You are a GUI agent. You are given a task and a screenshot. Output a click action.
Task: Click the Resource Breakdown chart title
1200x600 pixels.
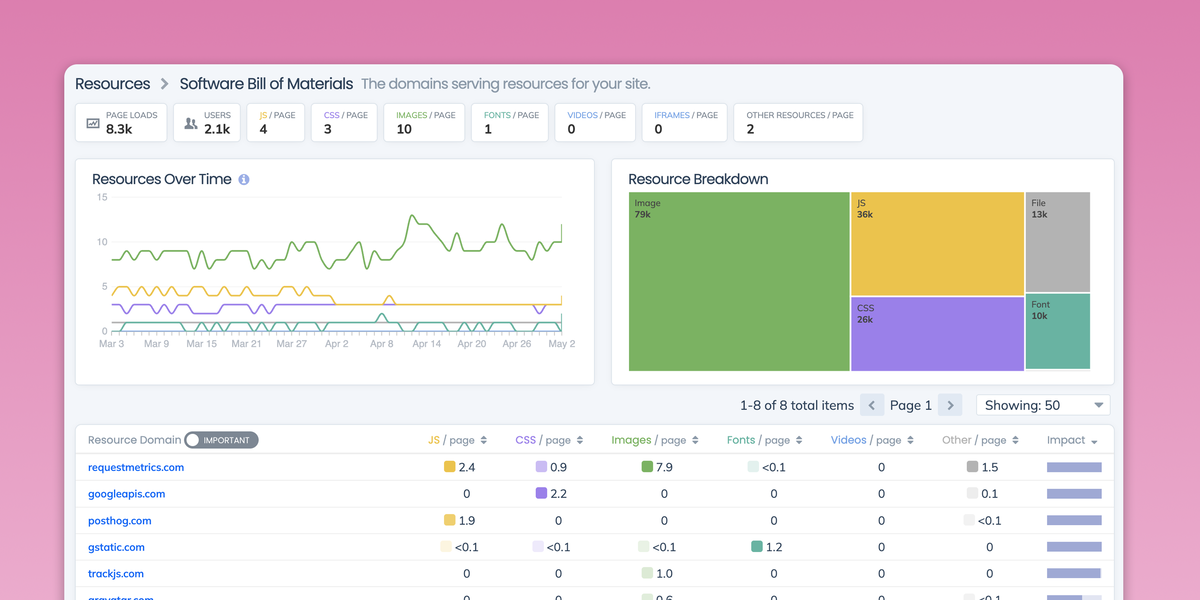coord(698,179)
